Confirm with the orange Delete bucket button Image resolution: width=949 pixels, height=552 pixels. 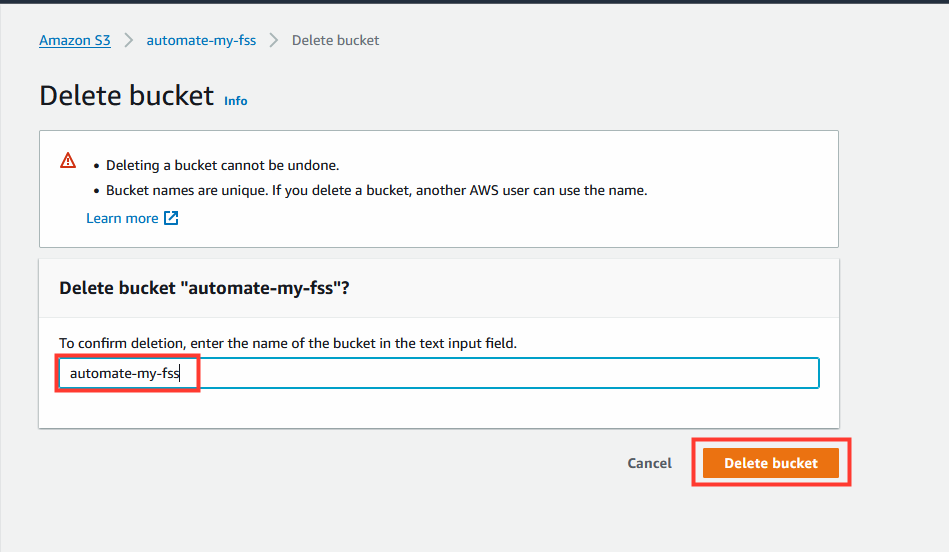click(x=770, y=463)
